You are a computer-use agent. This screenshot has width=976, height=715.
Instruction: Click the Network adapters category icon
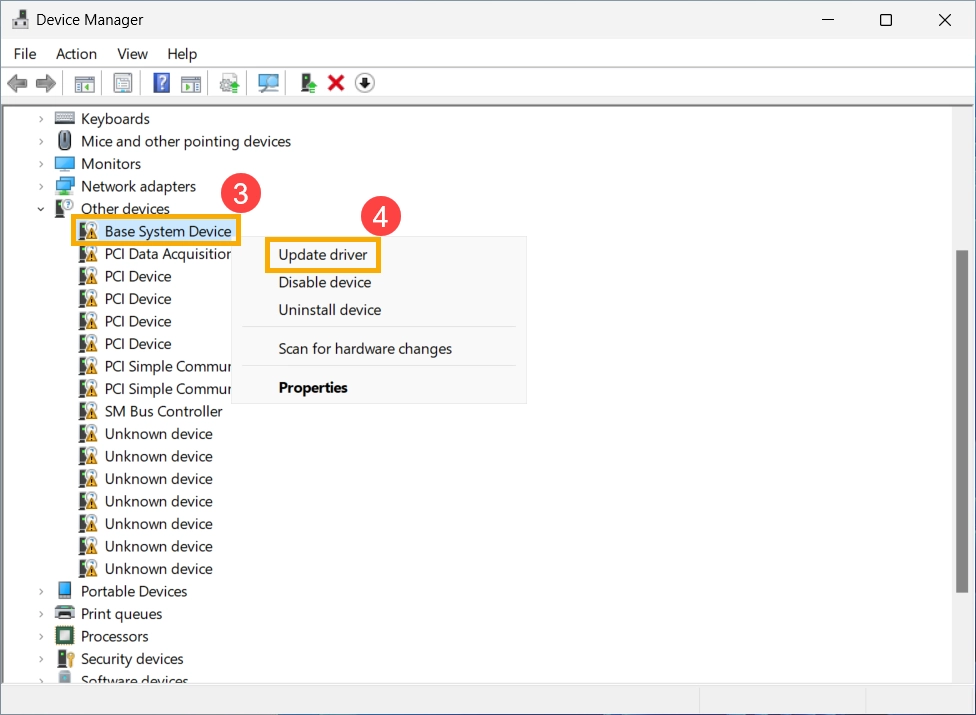point(65,186)
